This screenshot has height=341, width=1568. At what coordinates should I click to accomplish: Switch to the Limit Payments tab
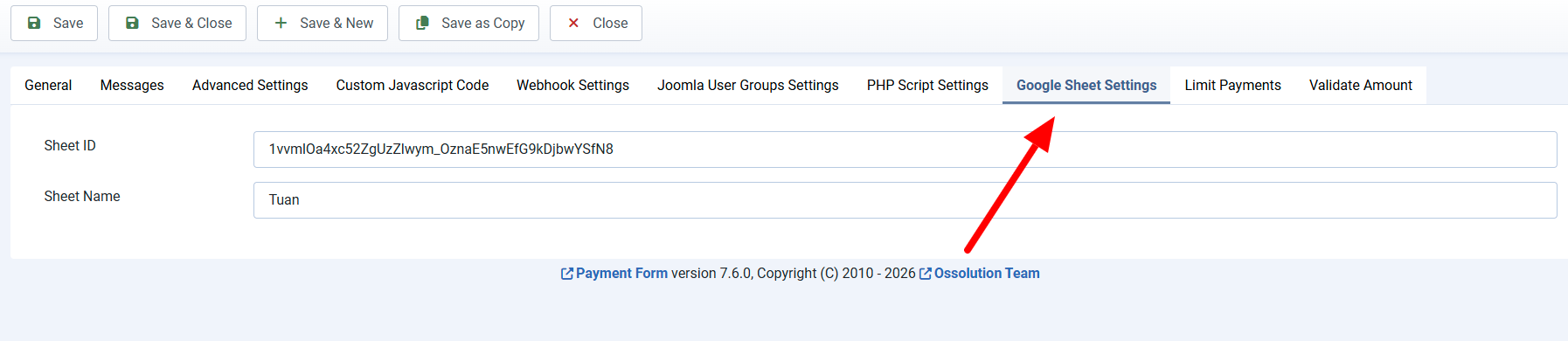tap(1232, 85)
